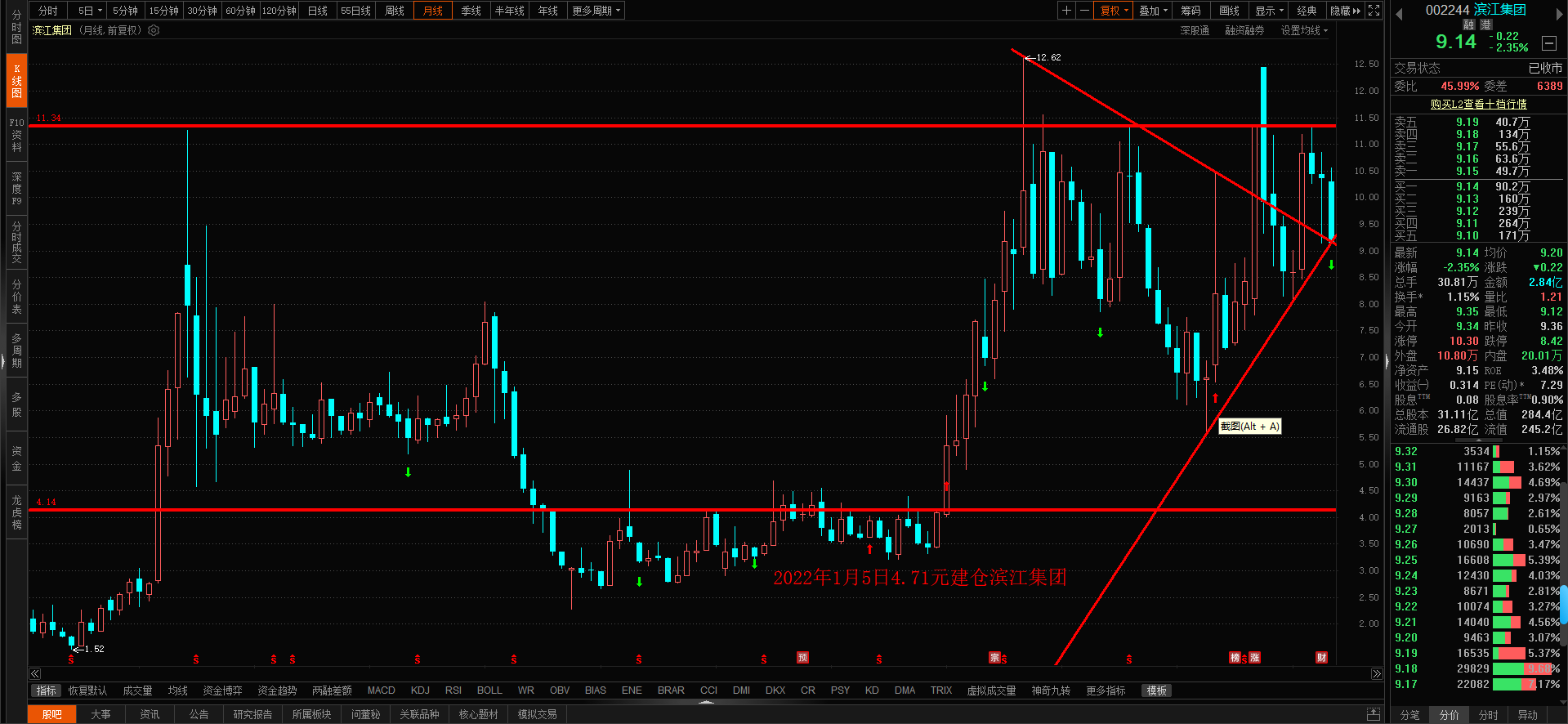This screenshot has height=724, width=1568.
Task: Open F10 资料 in left sidebar
Action: point(16,135)
